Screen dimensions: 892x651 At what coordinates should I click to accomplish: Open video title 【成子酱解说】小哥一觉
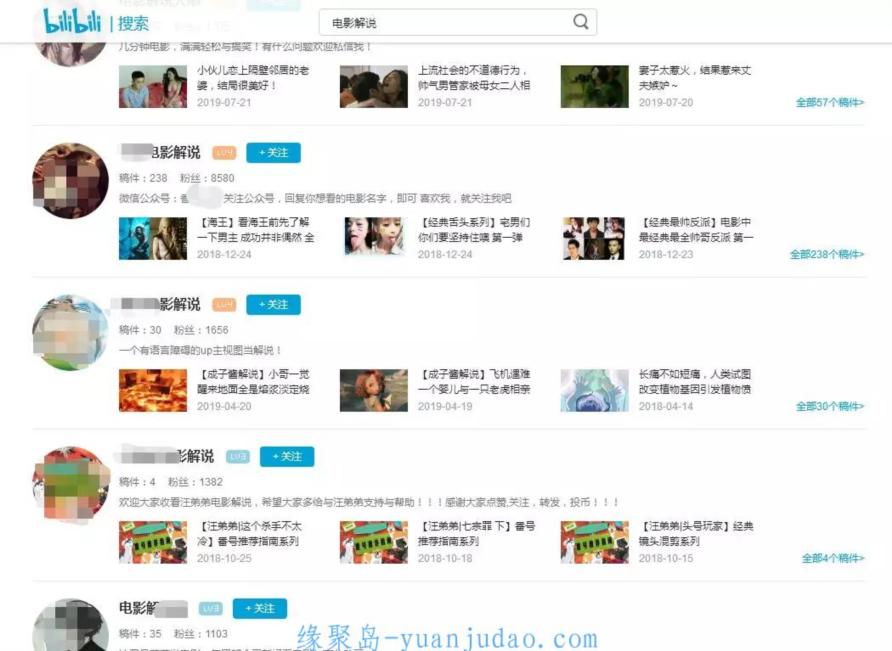coord(253,381)
